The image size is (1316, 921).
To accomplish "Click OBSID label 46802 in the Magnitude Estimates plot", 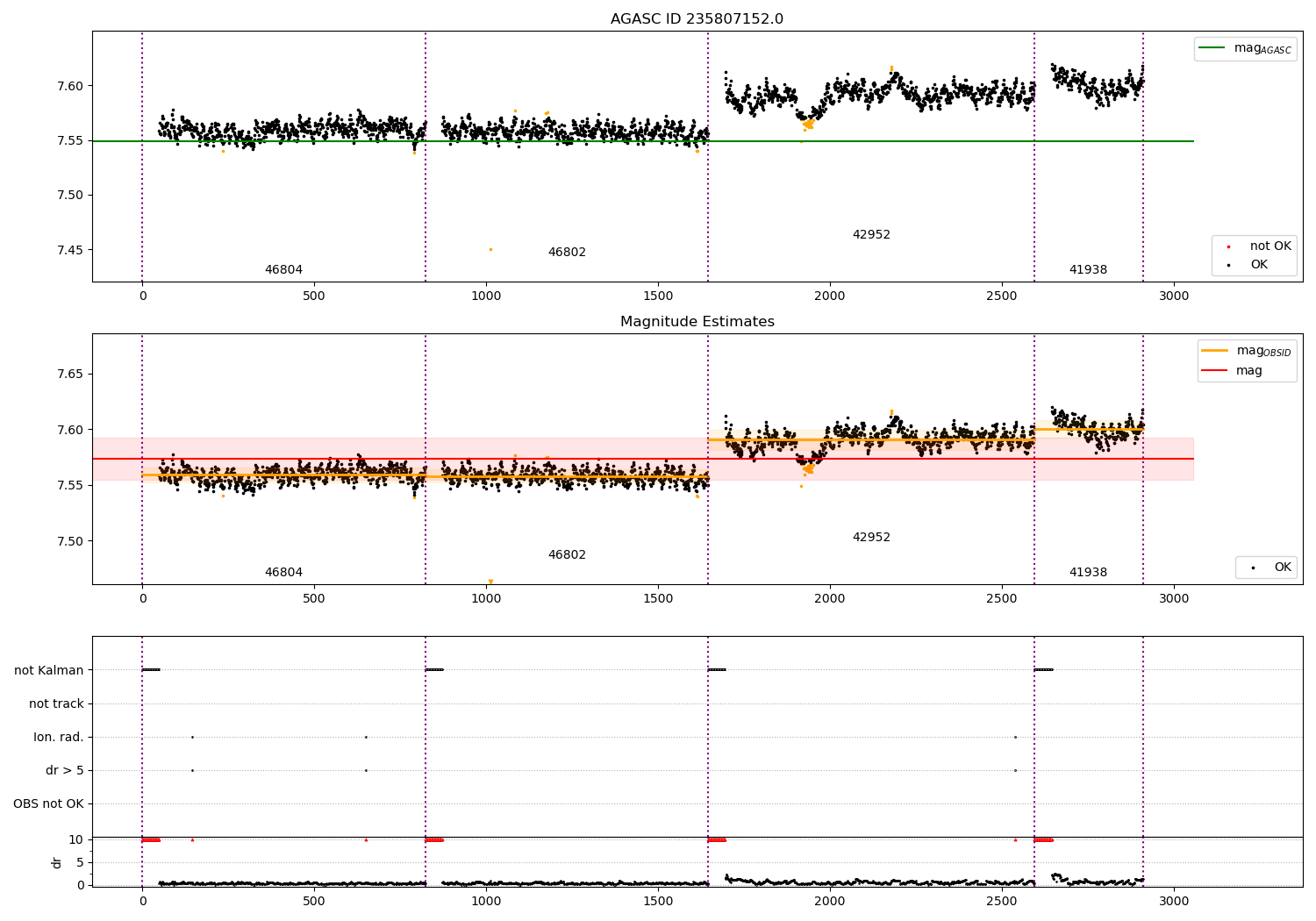I will pos(567,555).
